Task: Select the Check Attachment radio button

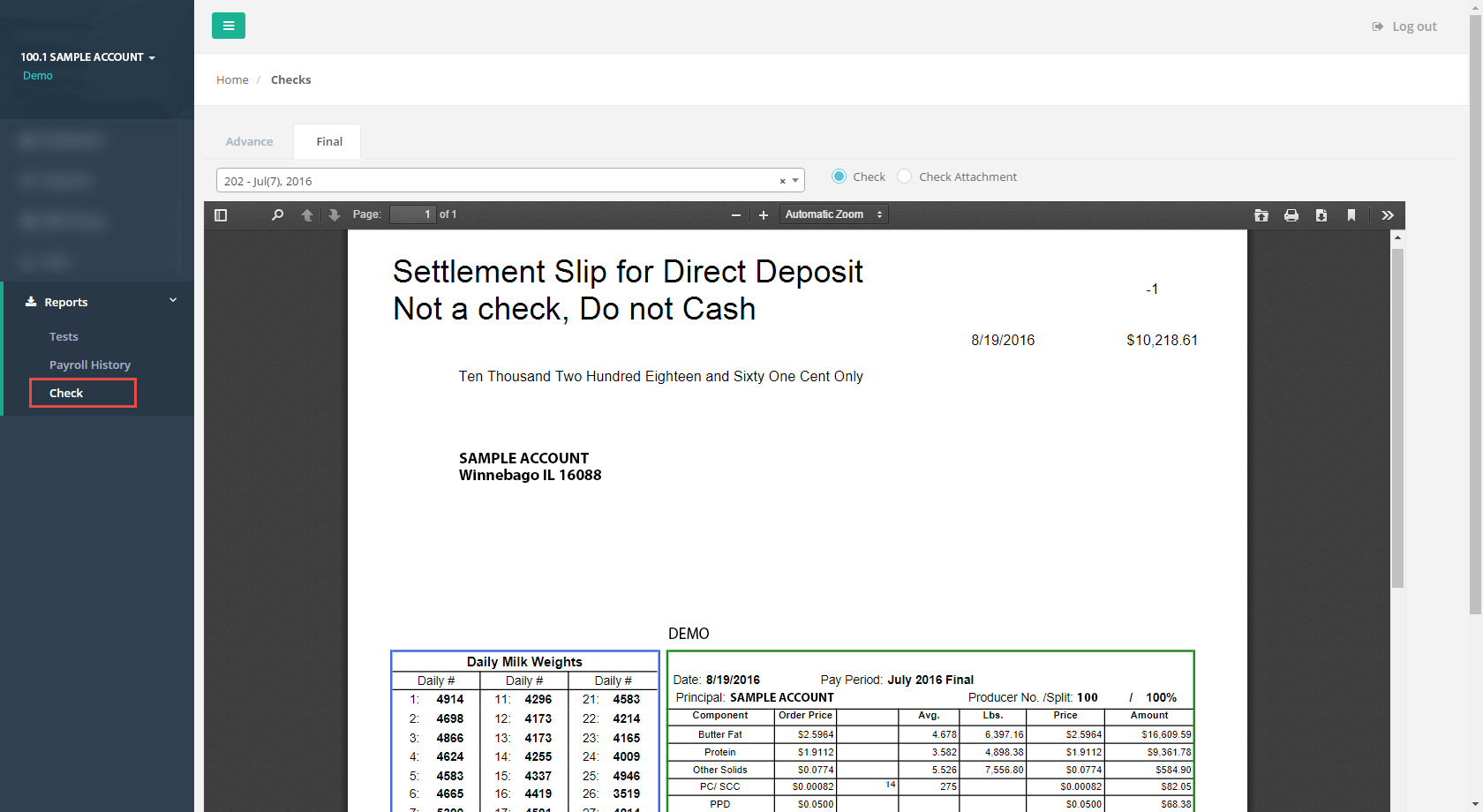Action: coord(904,177)
